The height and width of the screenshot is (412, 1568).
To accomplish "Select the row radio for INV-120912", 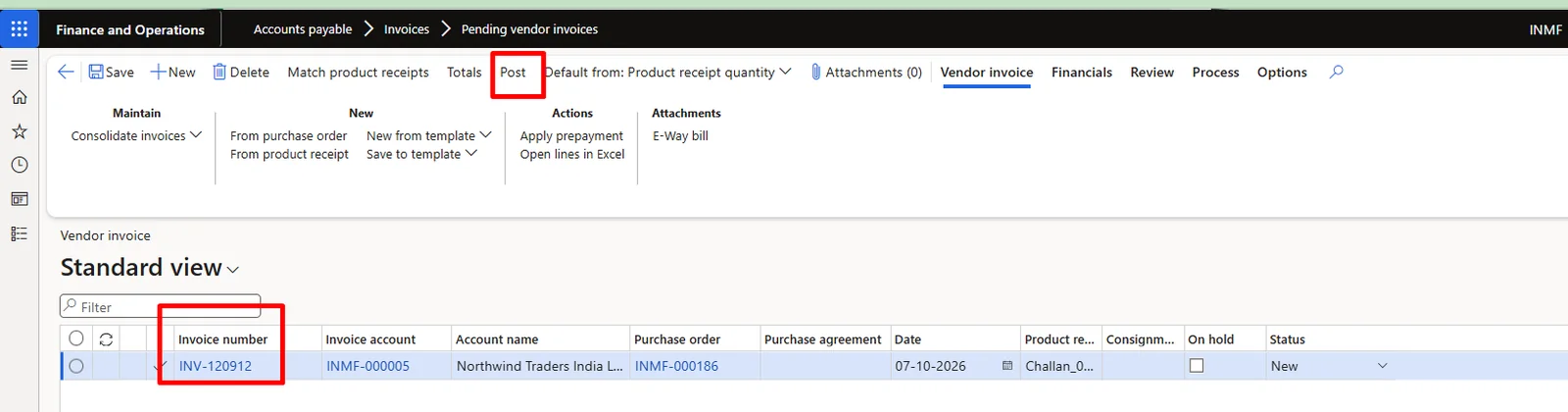I will pyautogui.click(x=75, y=366).
